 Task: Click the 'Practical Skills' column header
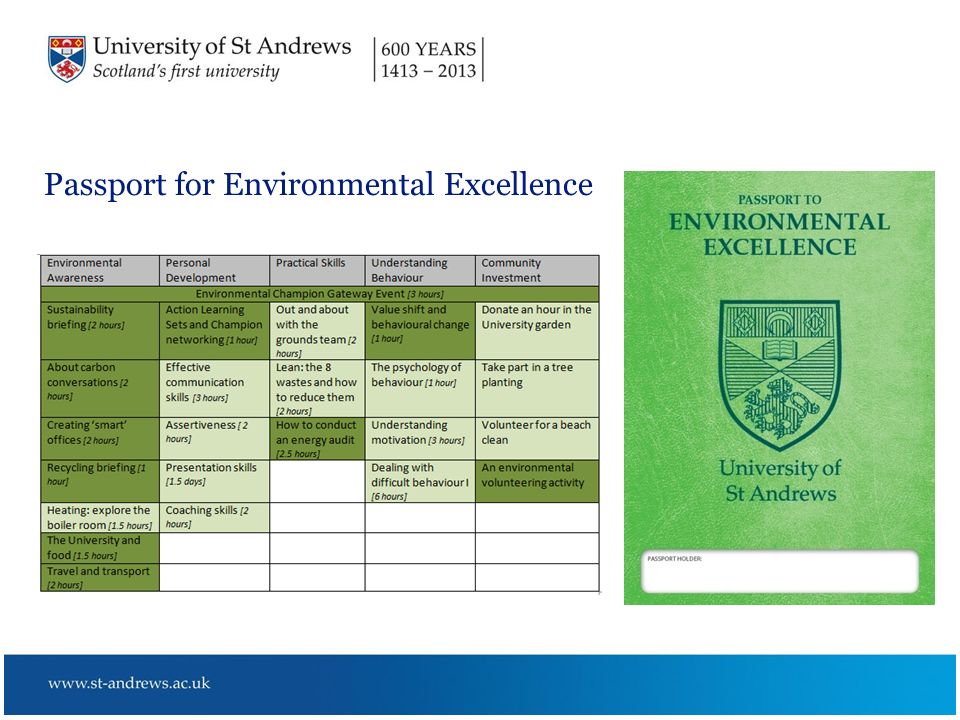(317, 270)
